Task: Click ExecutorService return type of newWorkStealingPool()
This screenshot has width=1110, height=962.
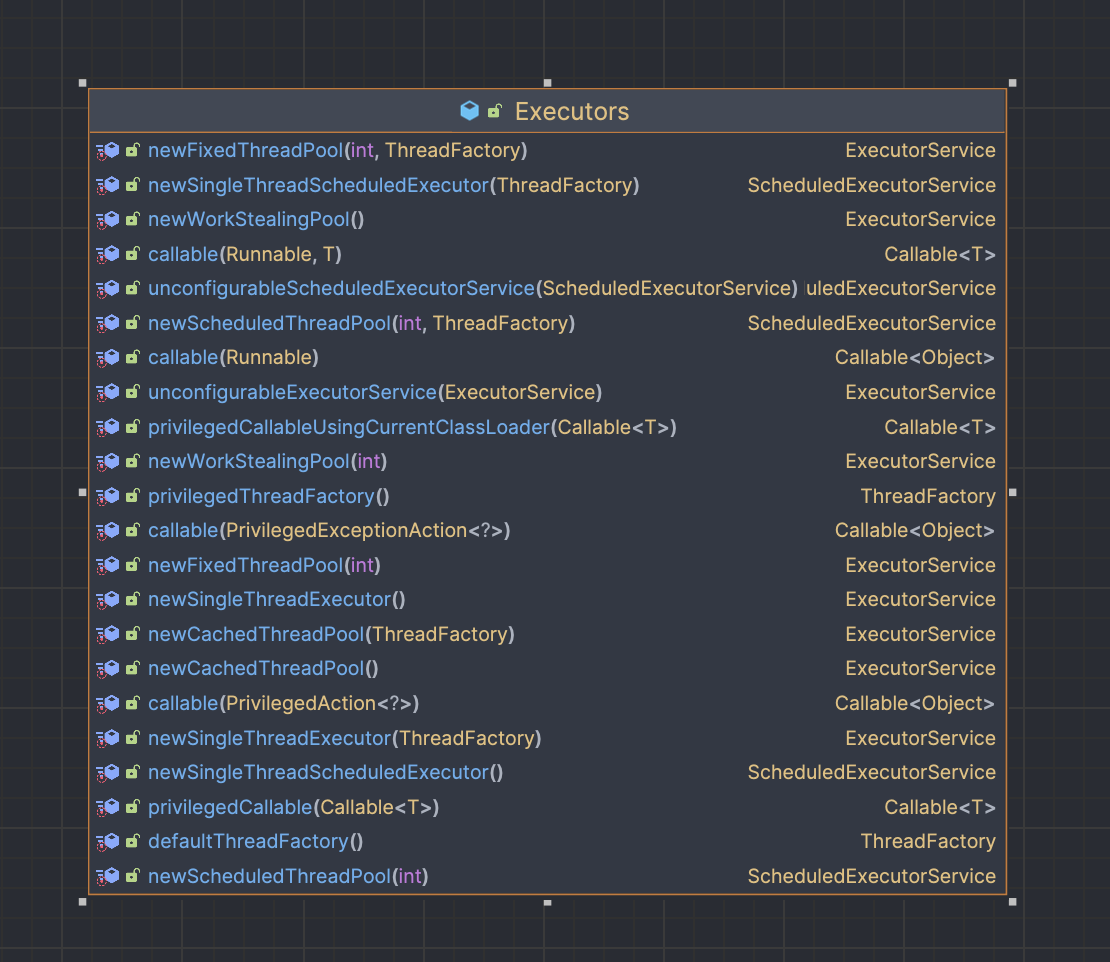Action: (x=920, y=219)
